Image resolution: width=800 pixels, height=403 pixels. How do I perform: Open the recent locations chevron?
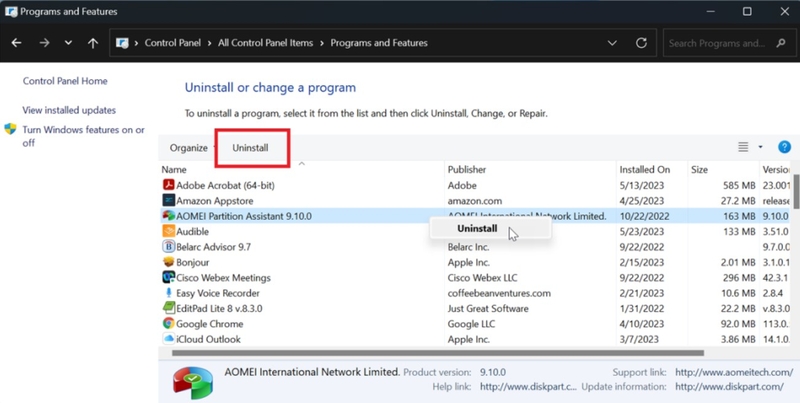pyautogui.click(x=68, y=43)
